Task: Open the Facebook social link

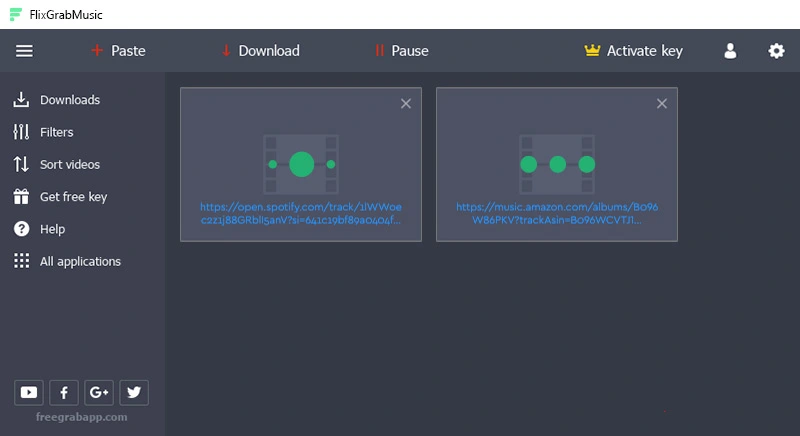Action: click(x=64, y=393)
